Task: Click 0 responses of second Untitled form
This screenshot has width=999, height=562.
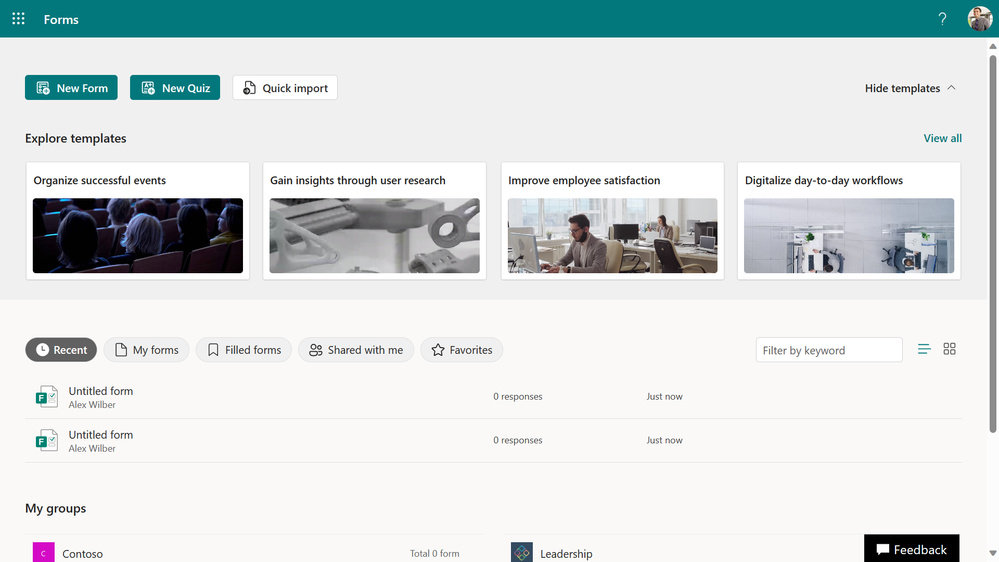Action: click(x=517, y=440)
